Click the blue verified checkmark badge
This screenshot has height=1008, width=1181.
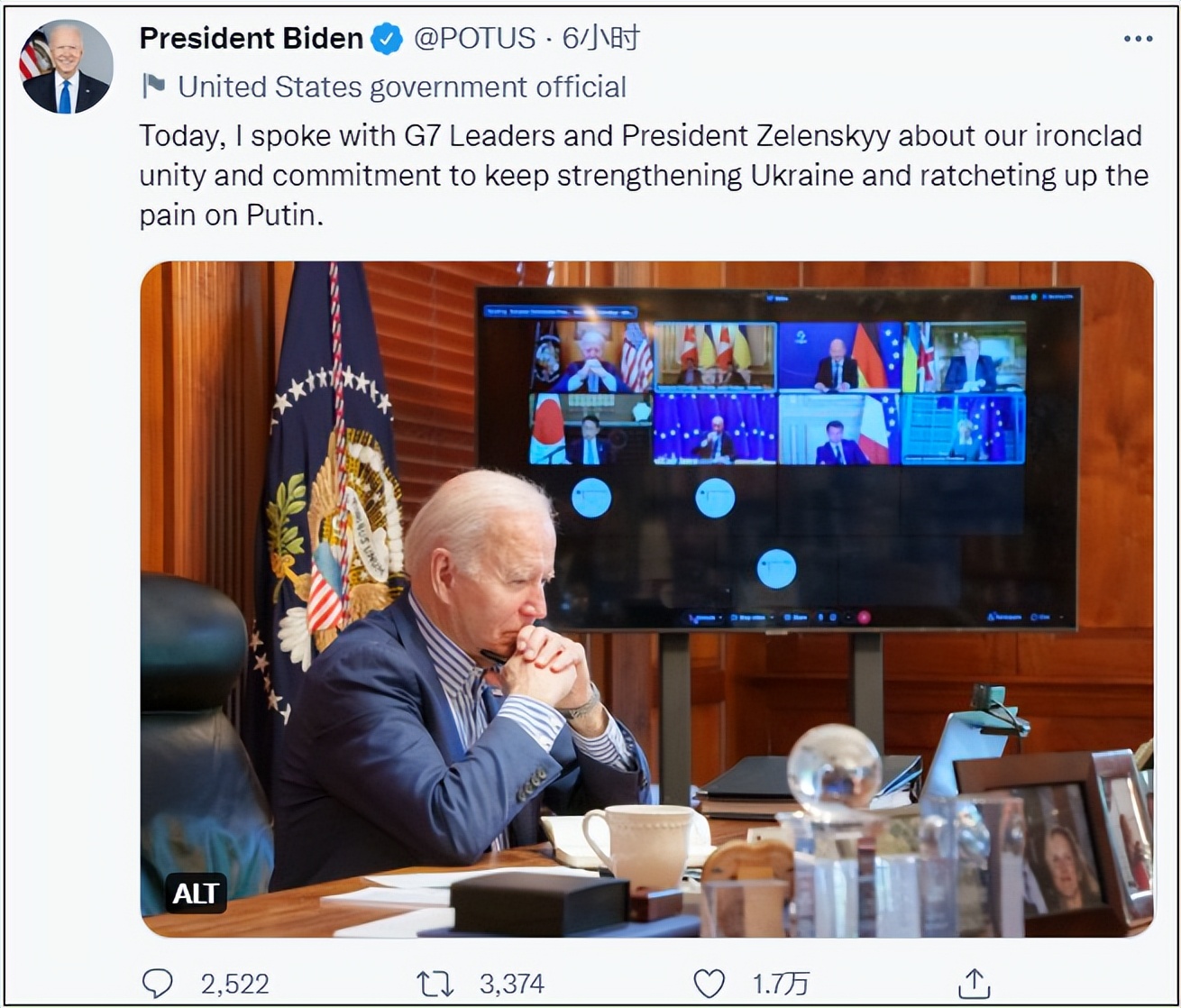tap(387, 39)
